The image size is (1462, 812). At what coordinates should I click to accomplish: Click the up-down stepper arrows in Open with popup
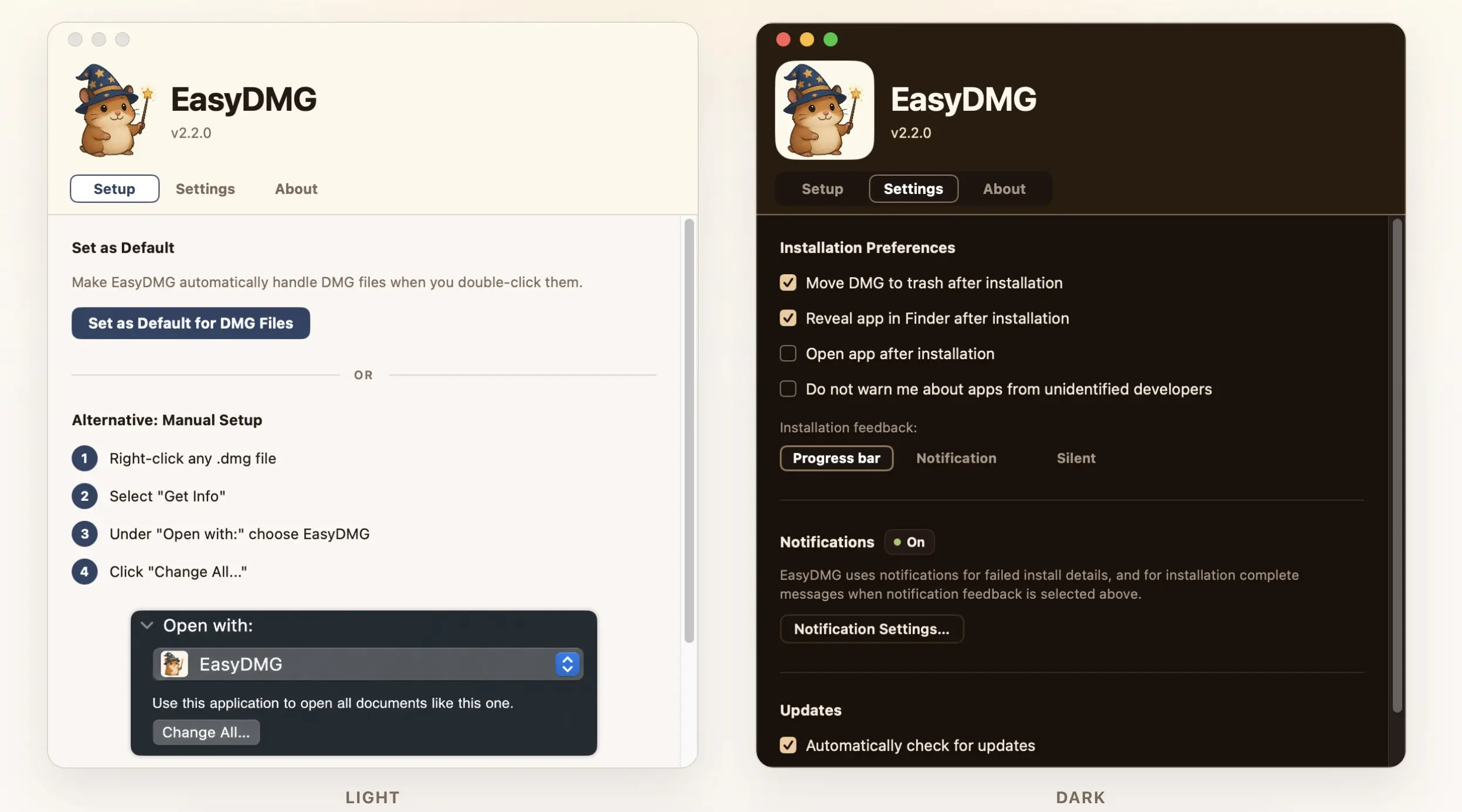(x=567, y=664)
